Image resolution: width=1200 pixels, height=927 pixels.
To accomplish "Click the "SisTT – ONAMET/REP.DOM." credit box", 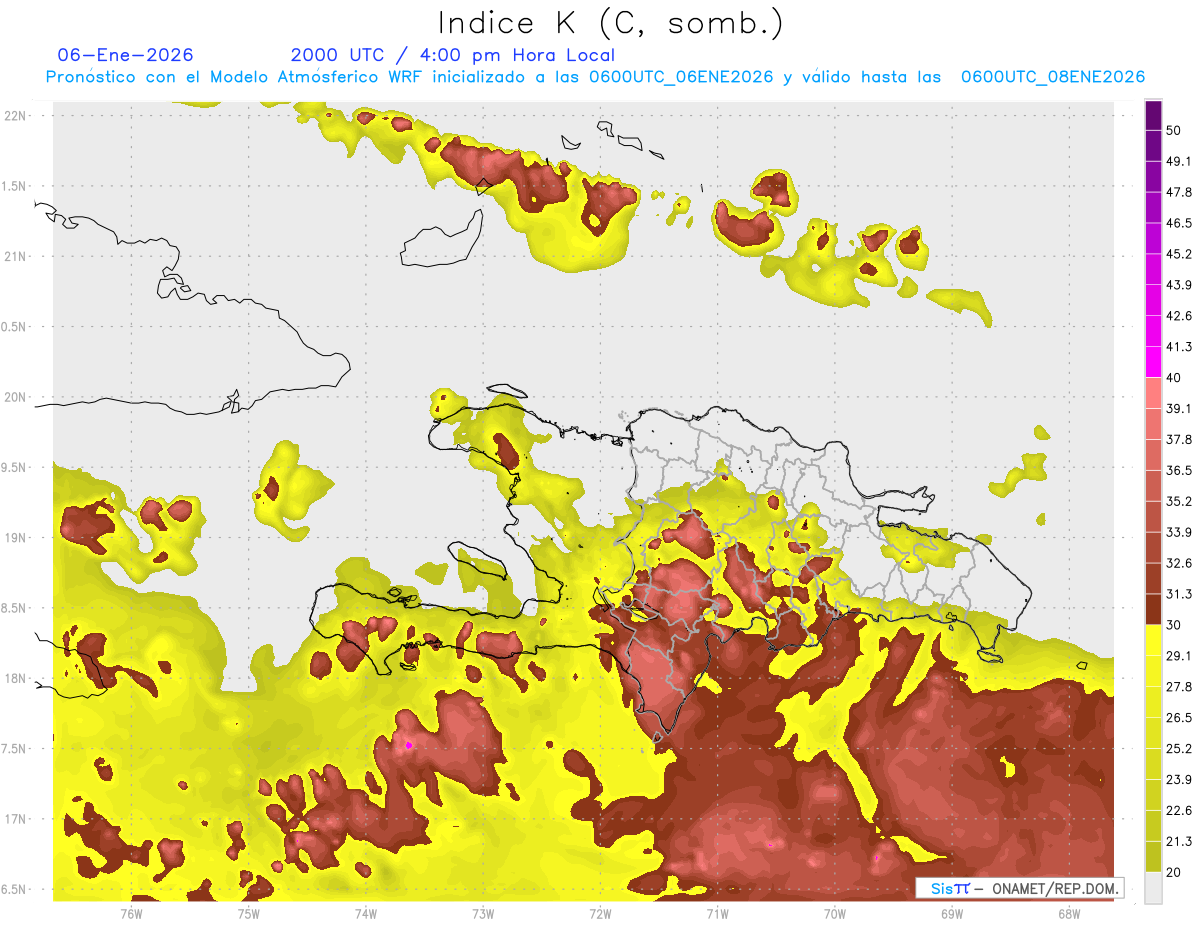I will pyautogui.click(x=1022, y=888).
